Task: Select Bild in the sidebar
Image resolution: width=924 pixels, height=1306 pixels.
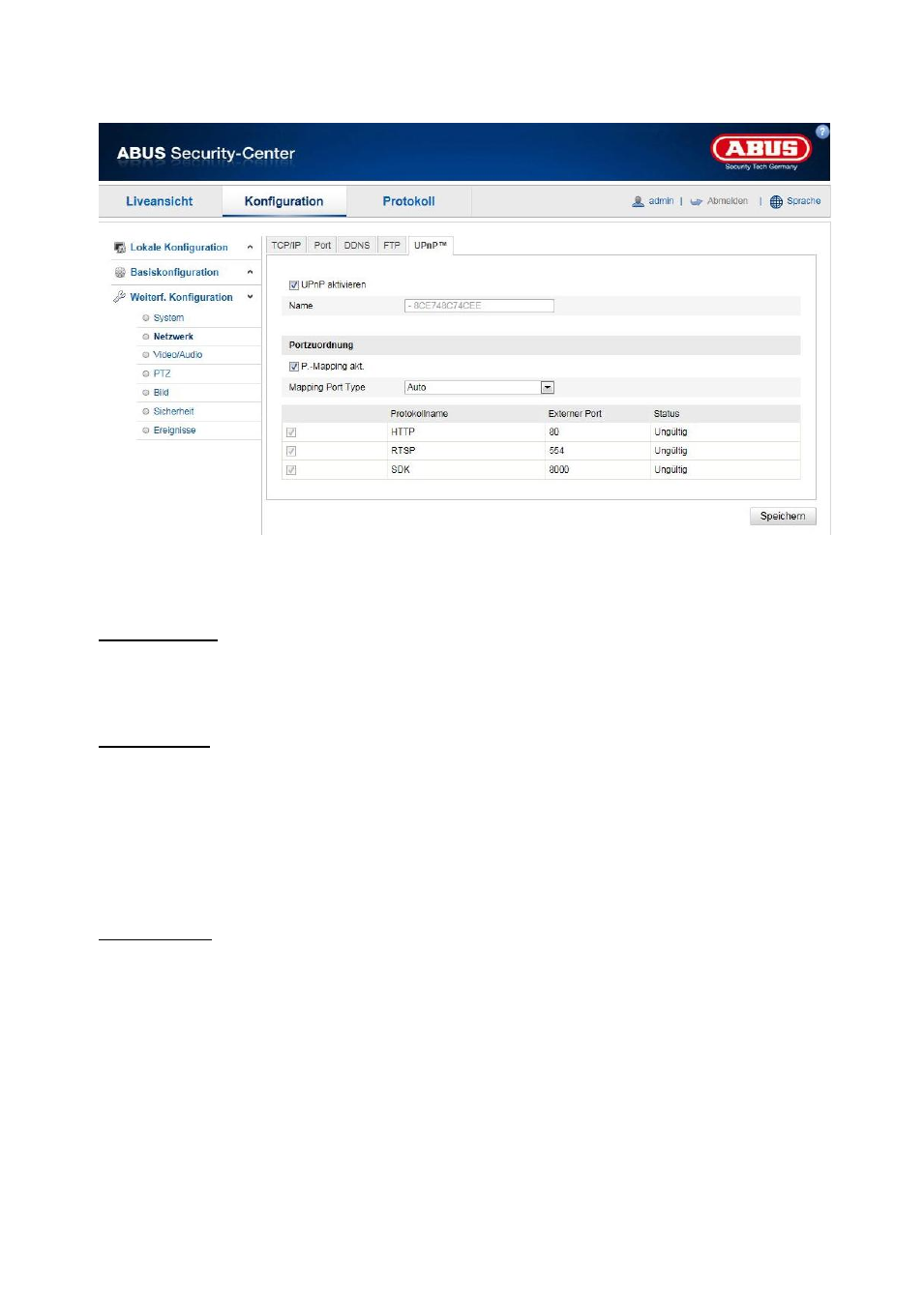Action: tap(161, 393)
